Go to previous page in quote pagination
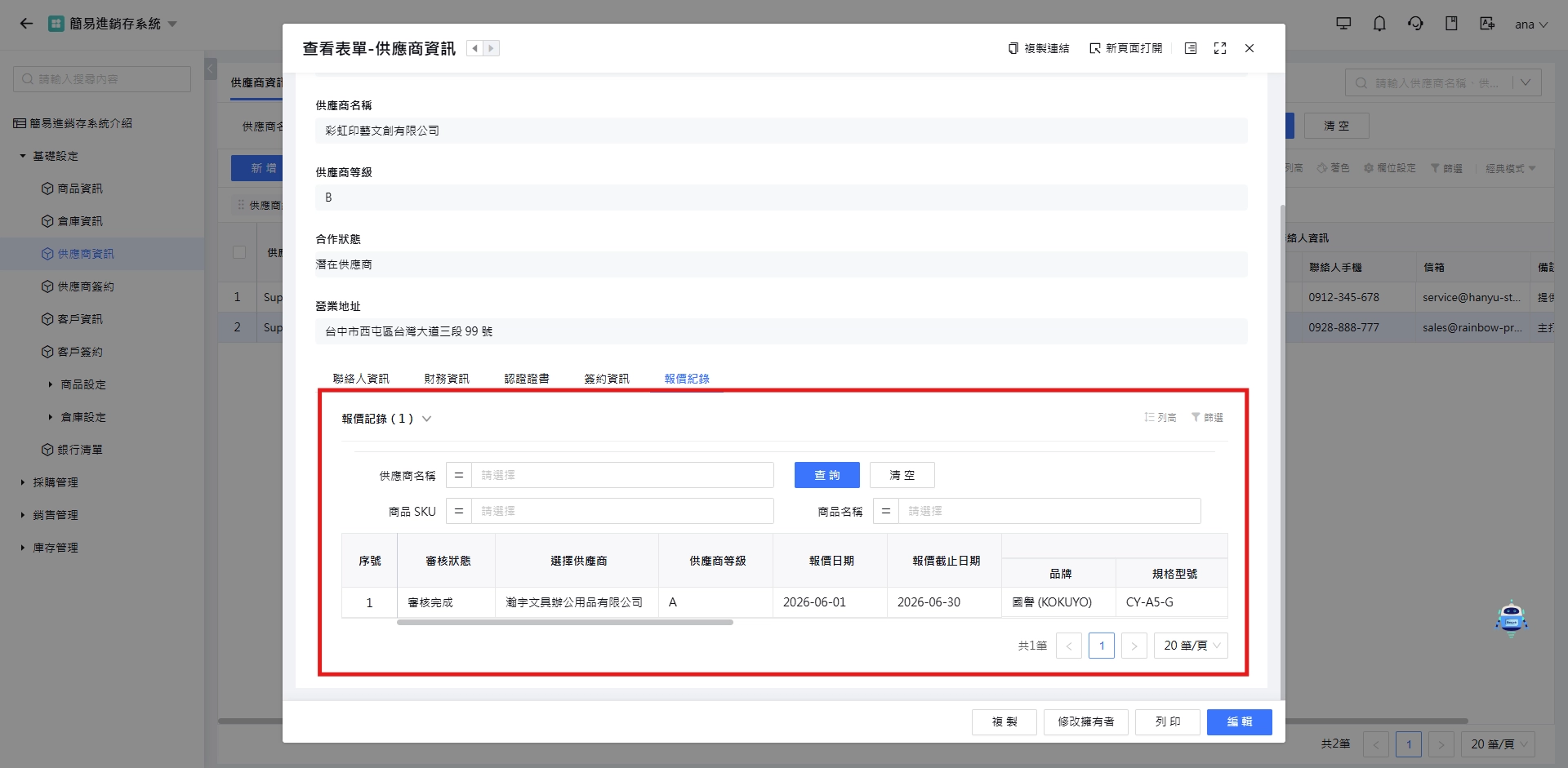The width and height of the screenshot is (1568, 768). 1069,646
